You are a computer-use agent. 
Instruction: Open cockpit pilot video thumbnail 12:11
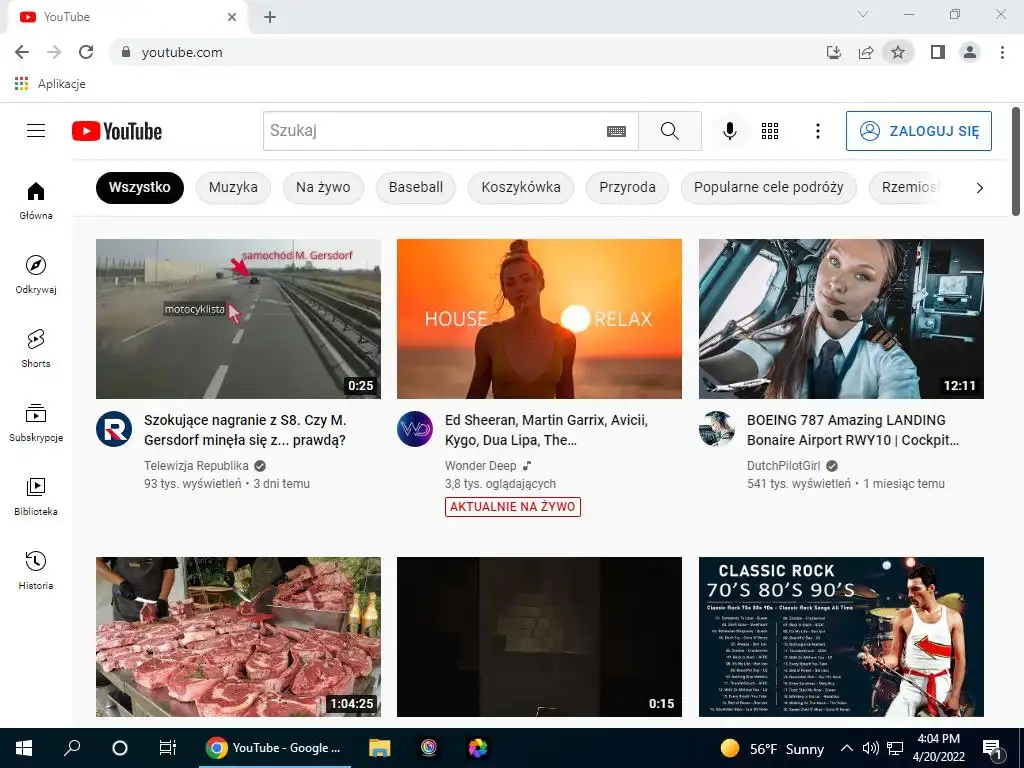[841, 319]
